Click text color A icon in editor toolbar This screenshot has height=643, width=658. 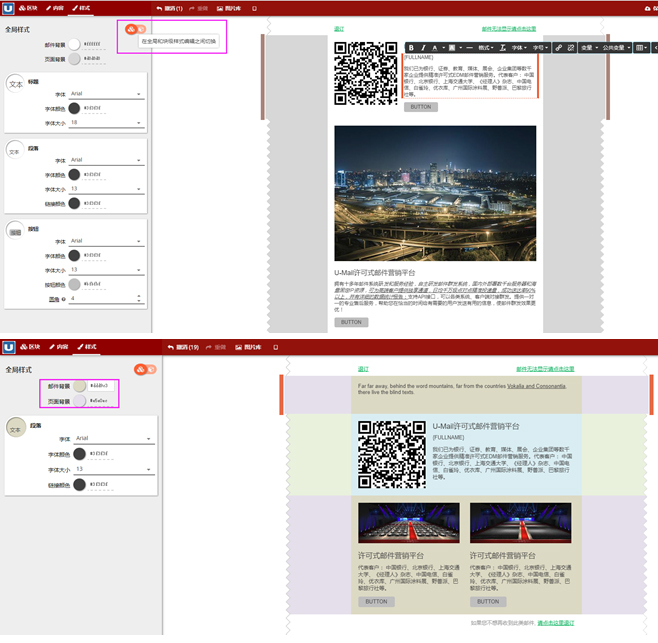tap(437, 48)
